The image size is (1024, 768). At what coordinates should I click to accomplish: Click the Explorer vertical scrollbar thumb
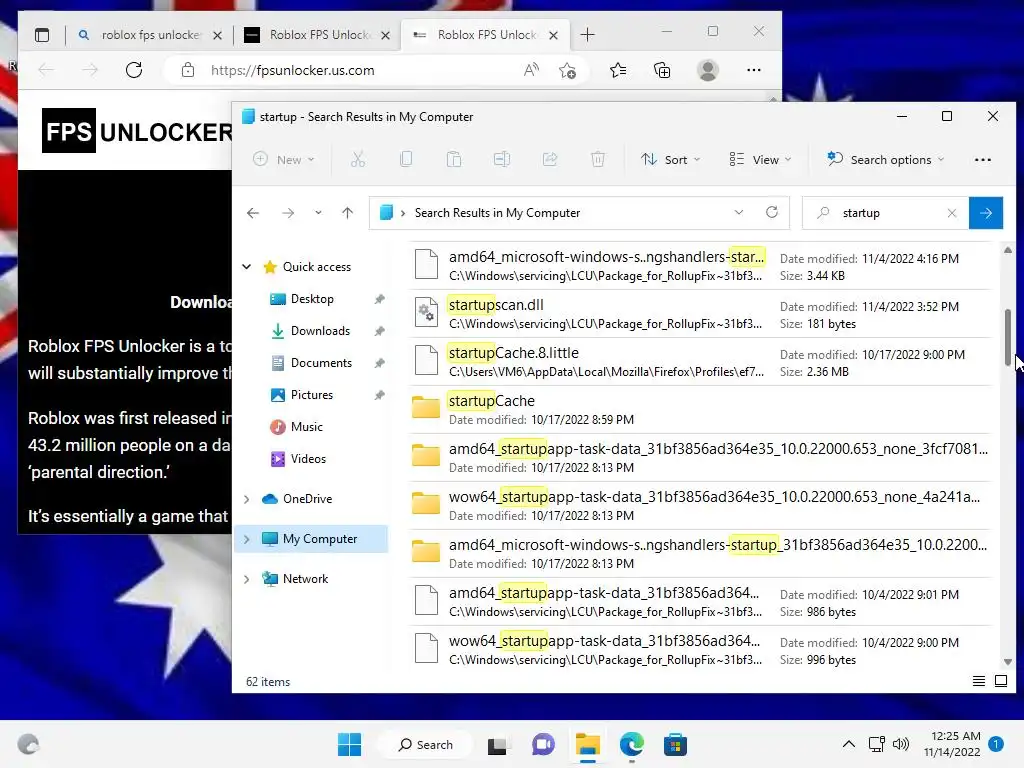click(1008, 337)
